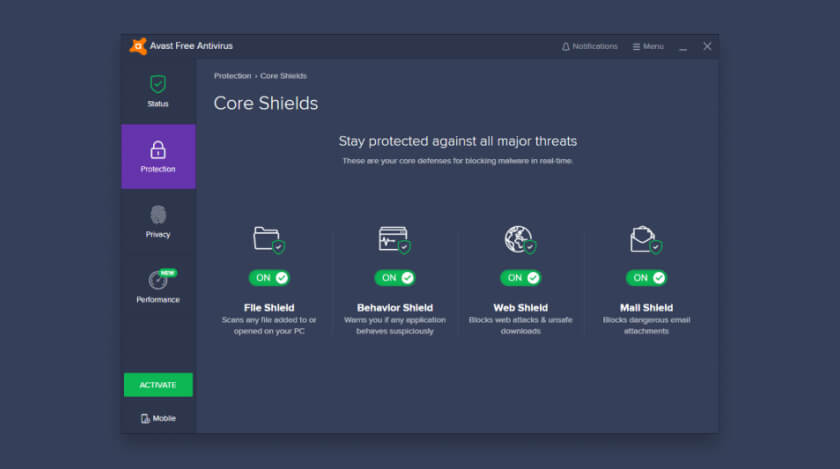
Task: Click the NEW badge on Performance
Action: 168,273
